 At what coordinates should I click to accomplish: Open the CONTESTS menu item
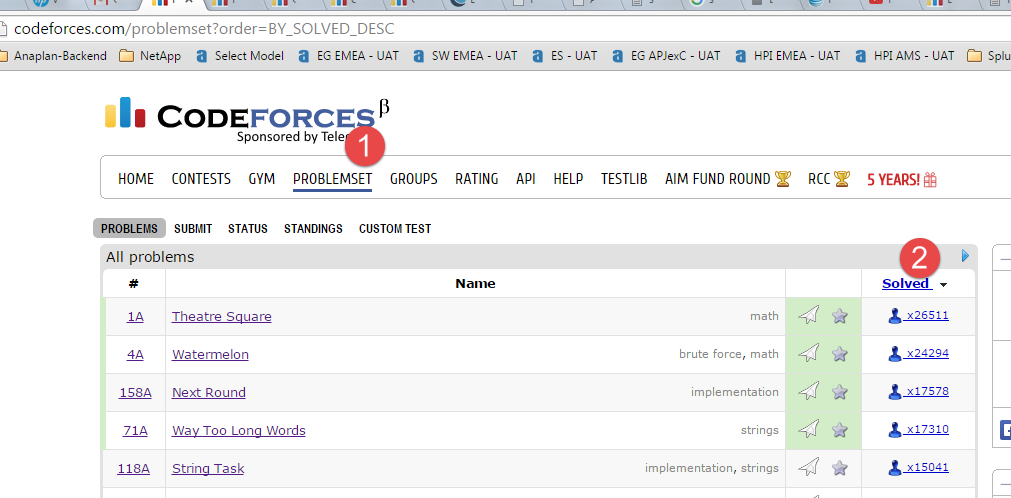tap(201, 179)
